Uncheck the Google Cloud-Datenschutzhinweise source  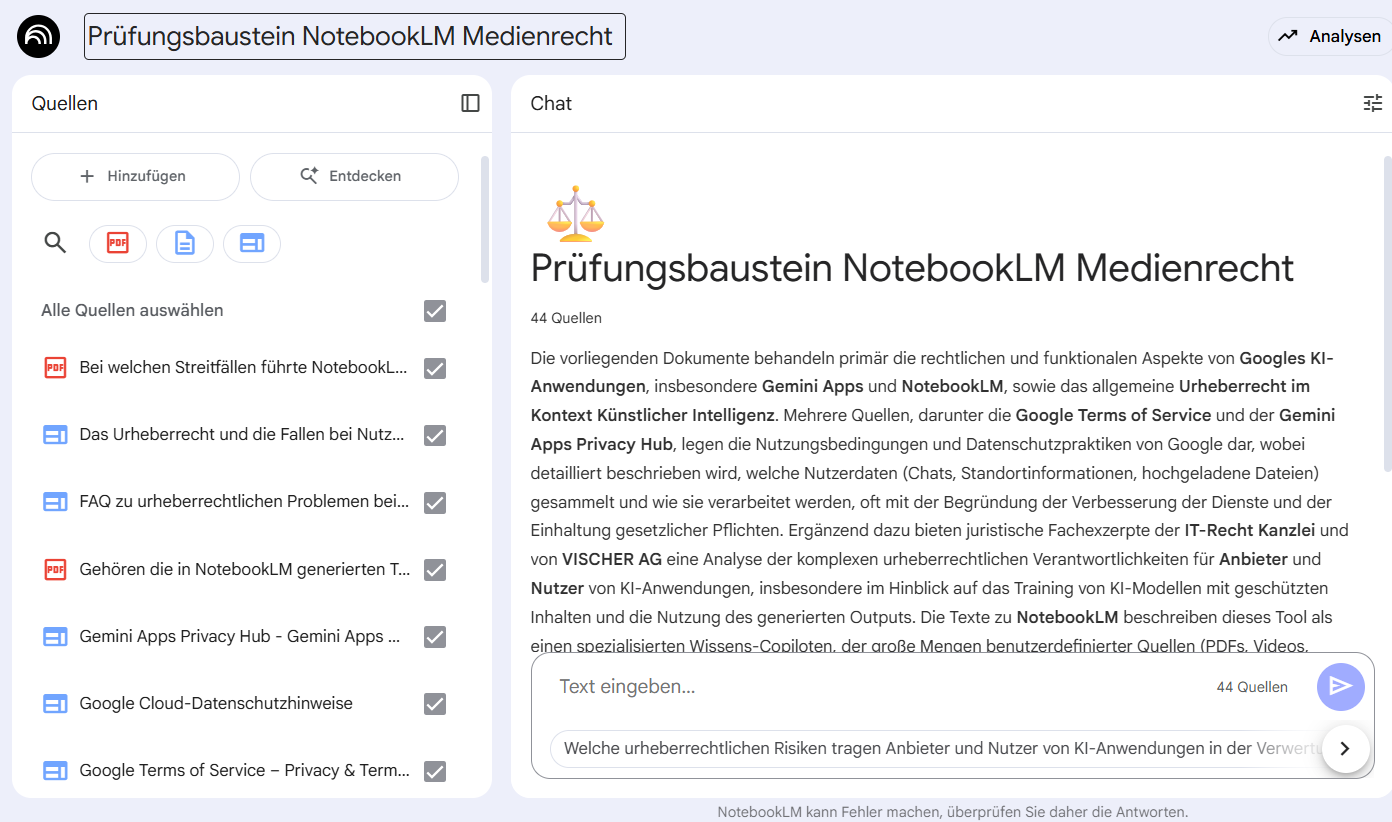pyautogui.click(x=435, y=704)
